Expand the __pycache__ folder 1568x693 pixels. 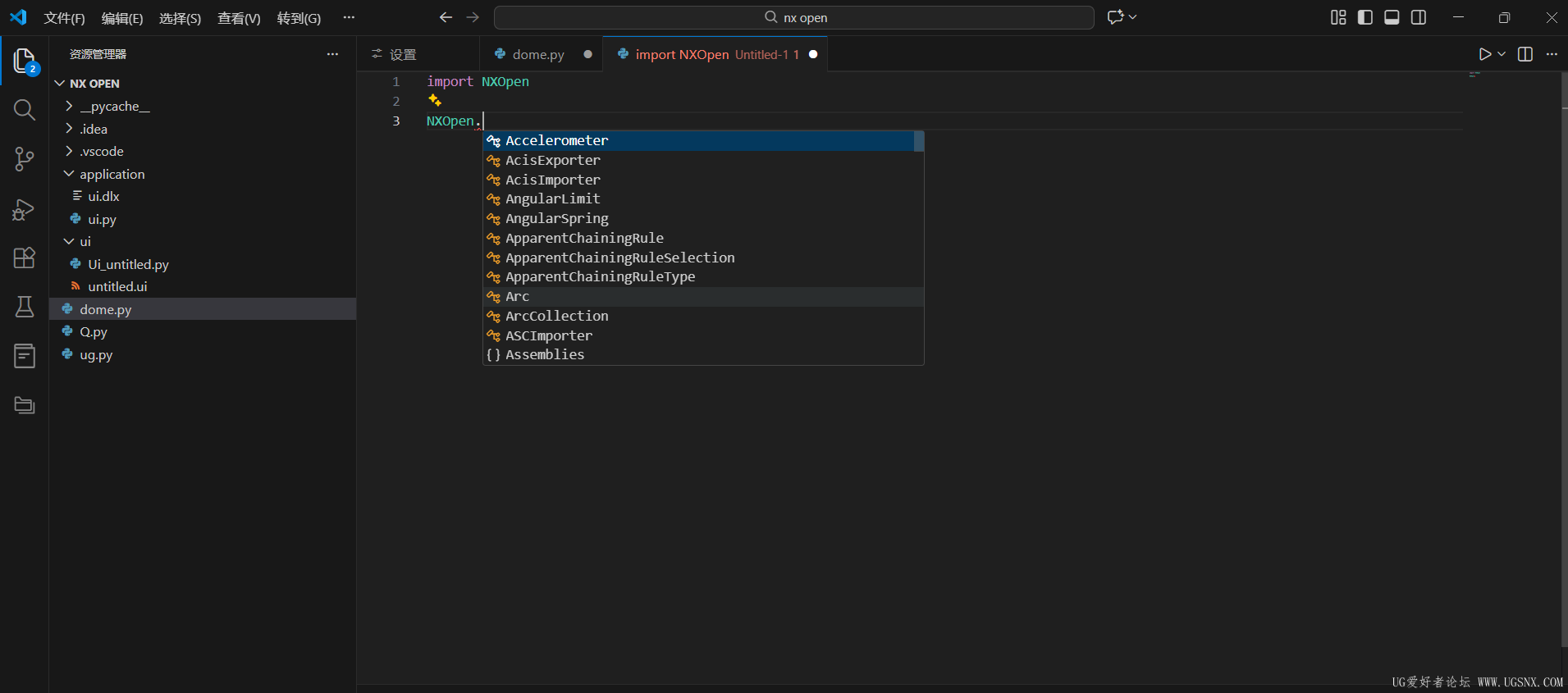[x=114, y=107]
